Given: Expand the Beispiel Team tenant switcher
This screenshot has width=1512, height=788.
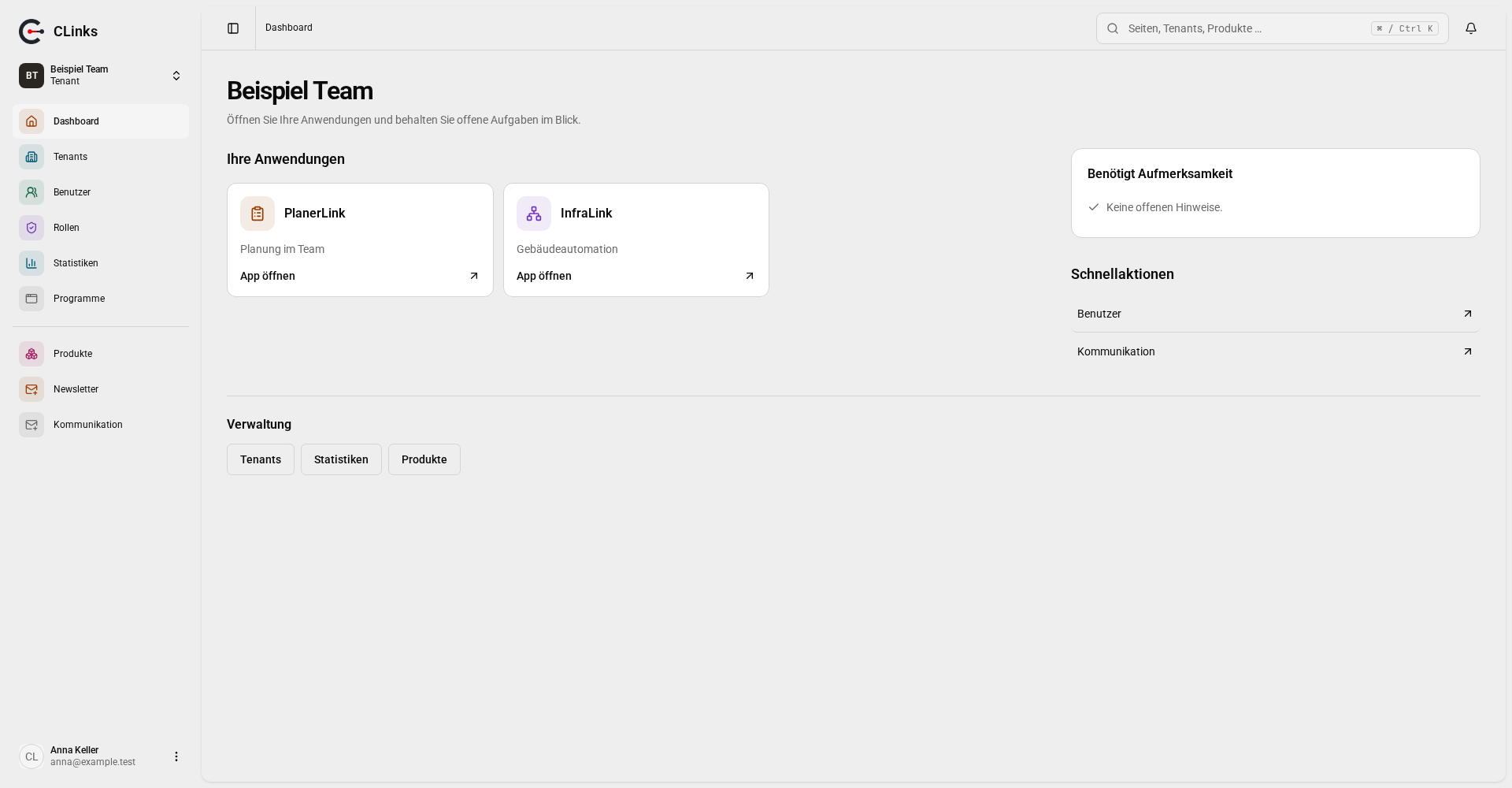Looking at the screenshot, I should [x=101, y=76].
